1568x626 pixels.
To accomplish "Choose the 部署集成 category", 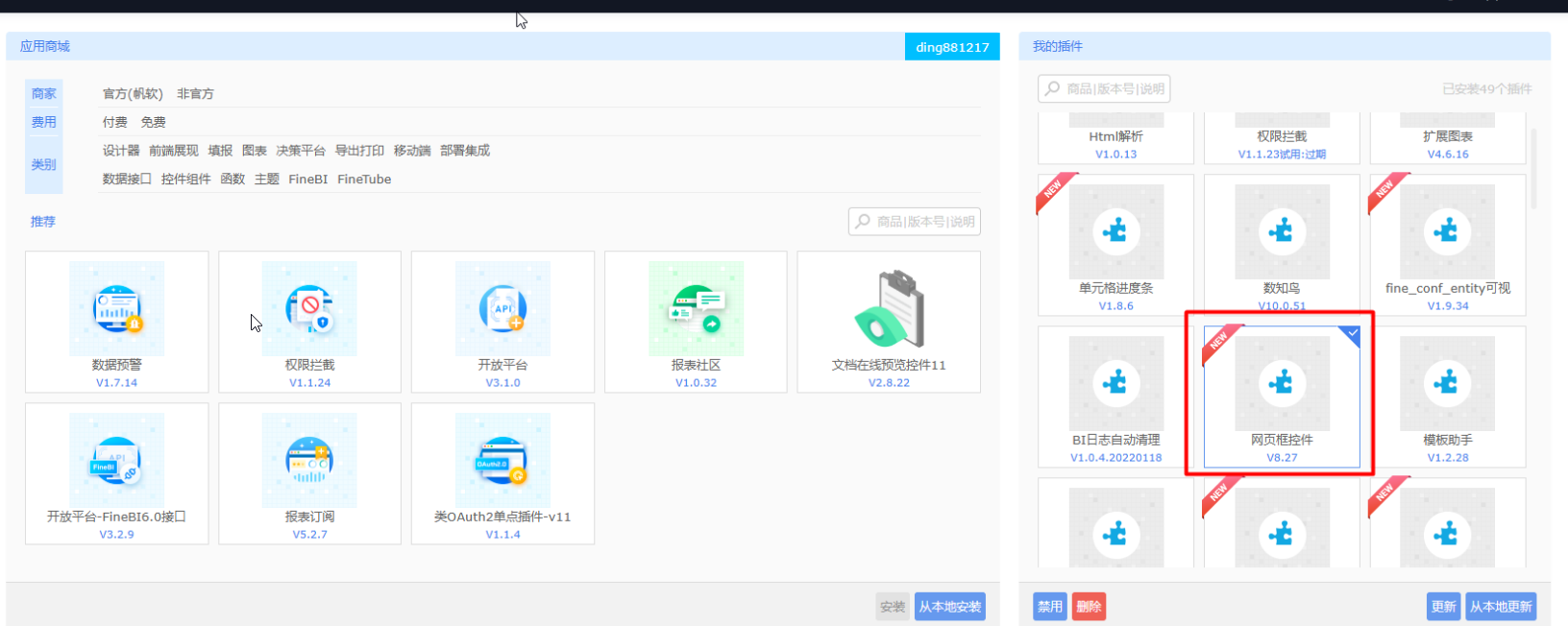I will pos(465,151).
